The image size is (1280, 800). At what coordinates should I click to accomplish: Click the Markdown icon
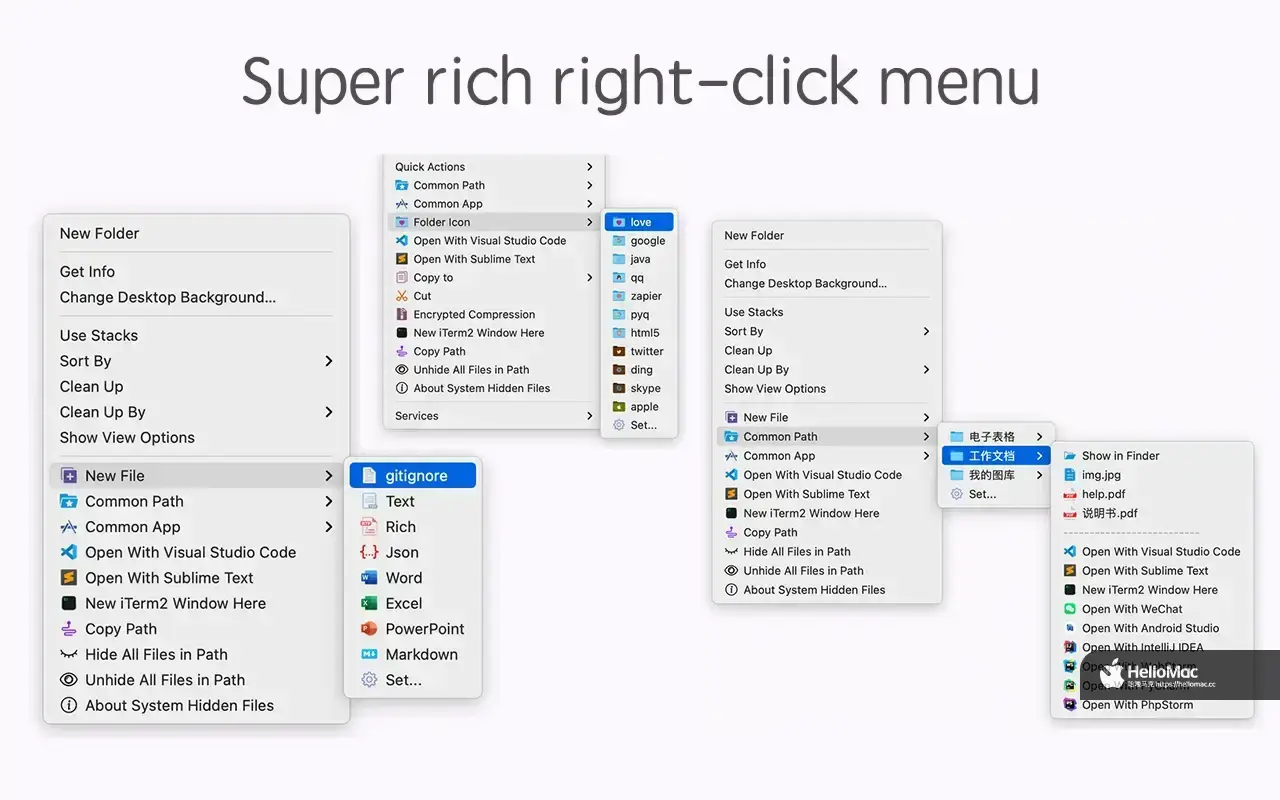pyautogui.click(x=369, y=654)
